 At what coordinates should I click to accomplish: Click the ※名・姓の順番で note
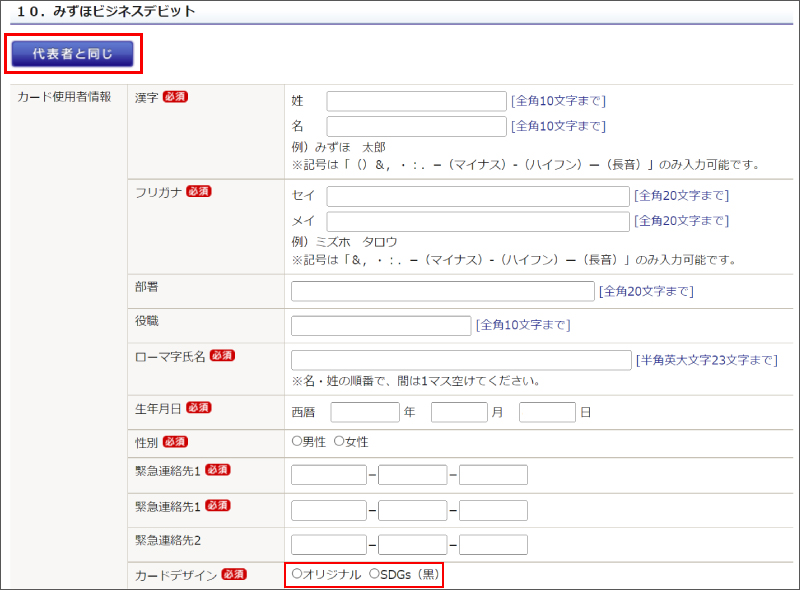416,381
